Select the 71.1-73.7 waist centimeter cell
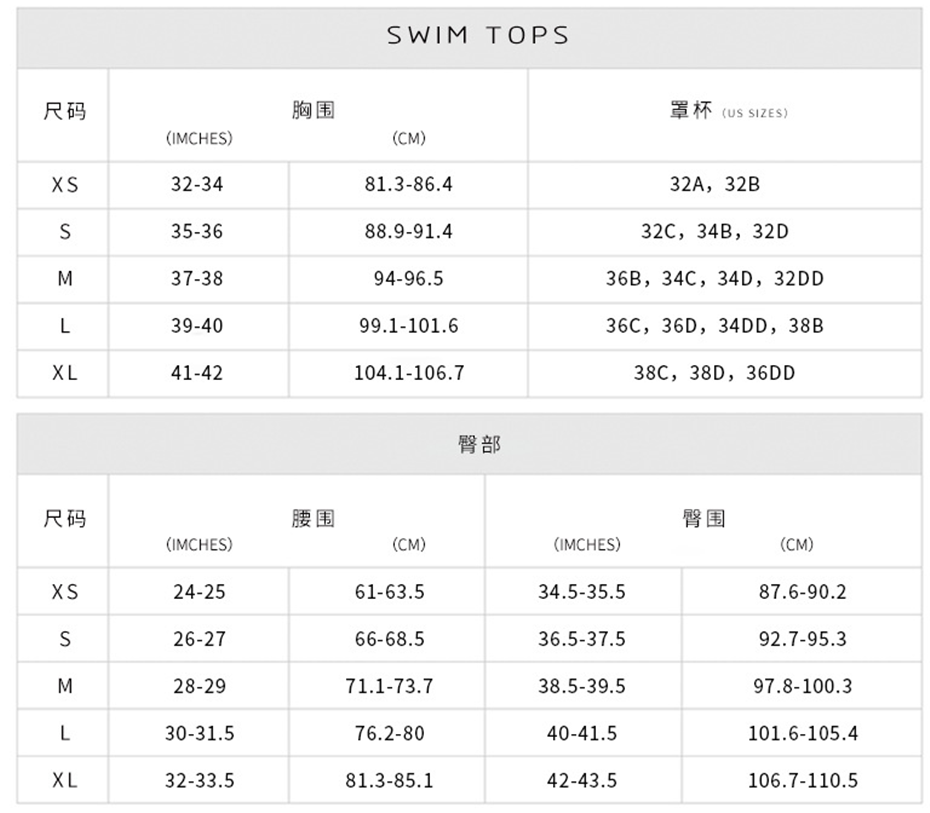The width and height of the screenshot is (930, 813). [389, 686]
